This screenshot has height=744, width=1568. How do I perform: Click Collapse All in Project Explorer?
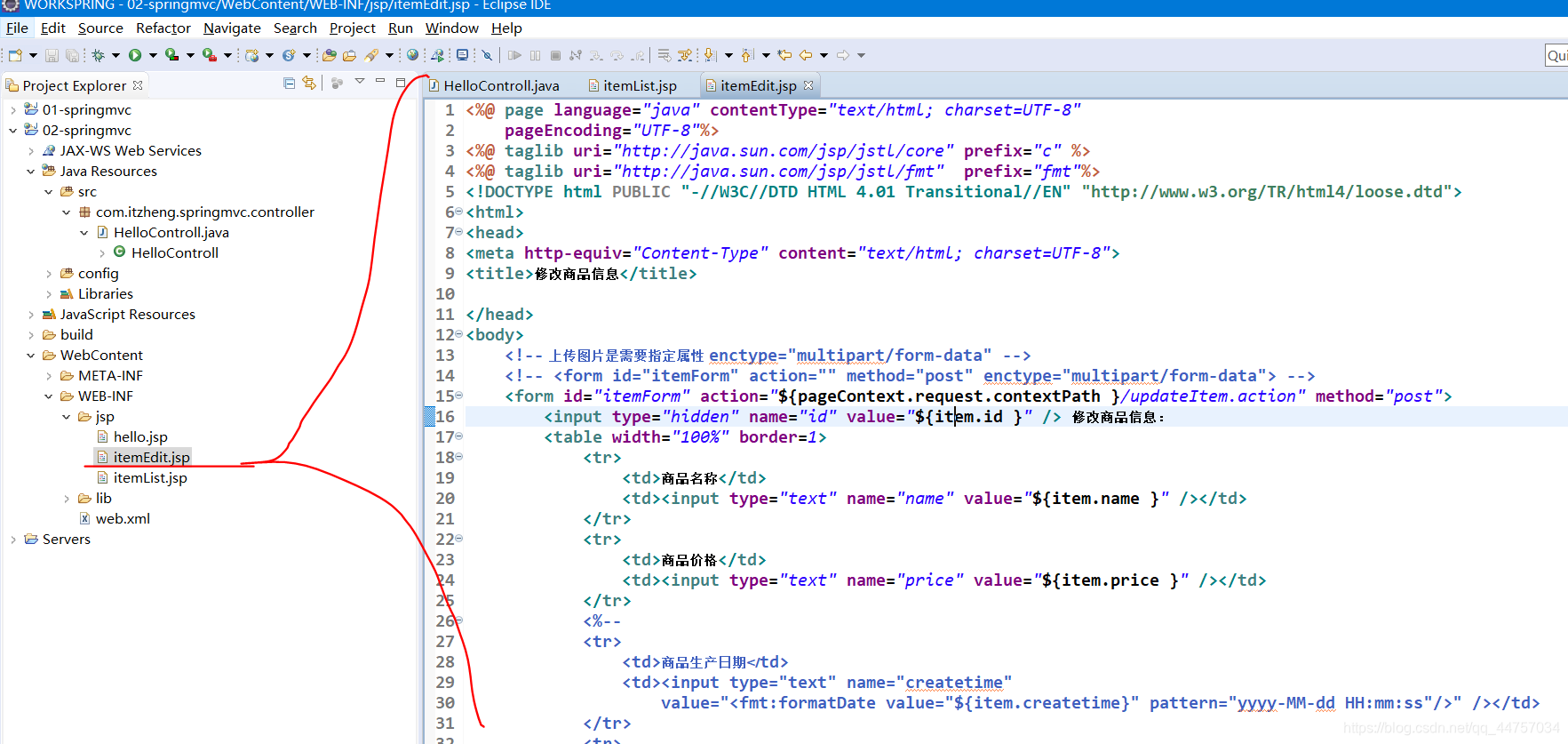click(289, 83)
